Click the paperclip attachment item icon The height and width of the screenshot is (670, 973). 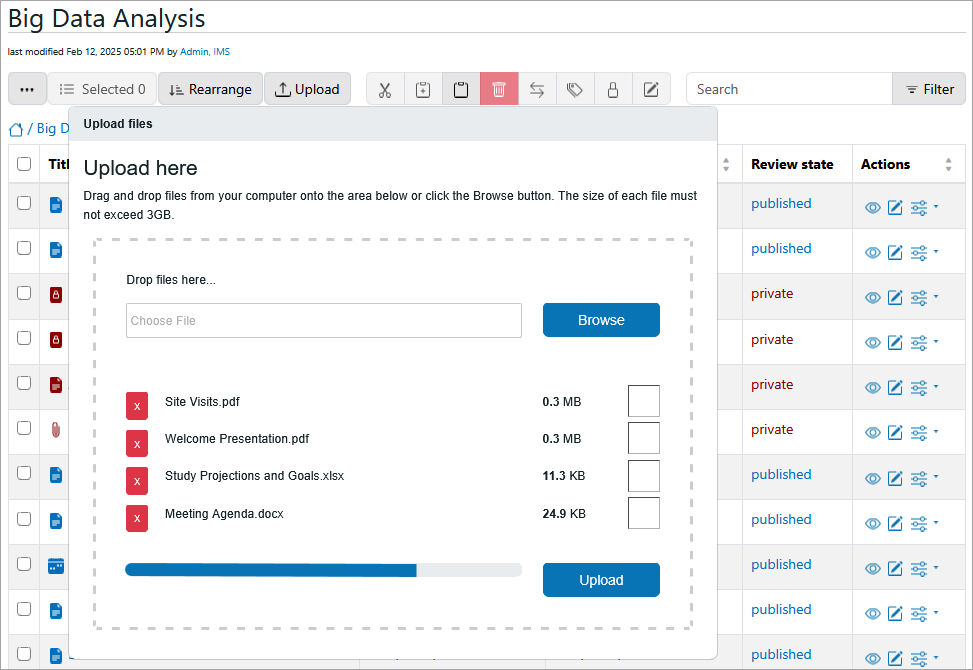click(x=56, y=429)
